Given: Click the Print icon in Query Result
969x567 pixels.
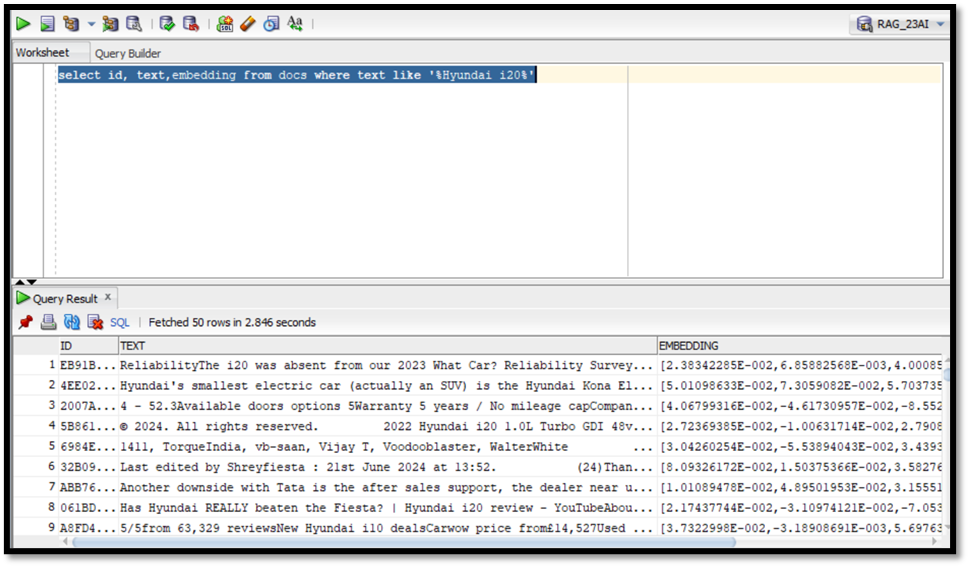Looking at the screenshot, I should tap(48, 322).
